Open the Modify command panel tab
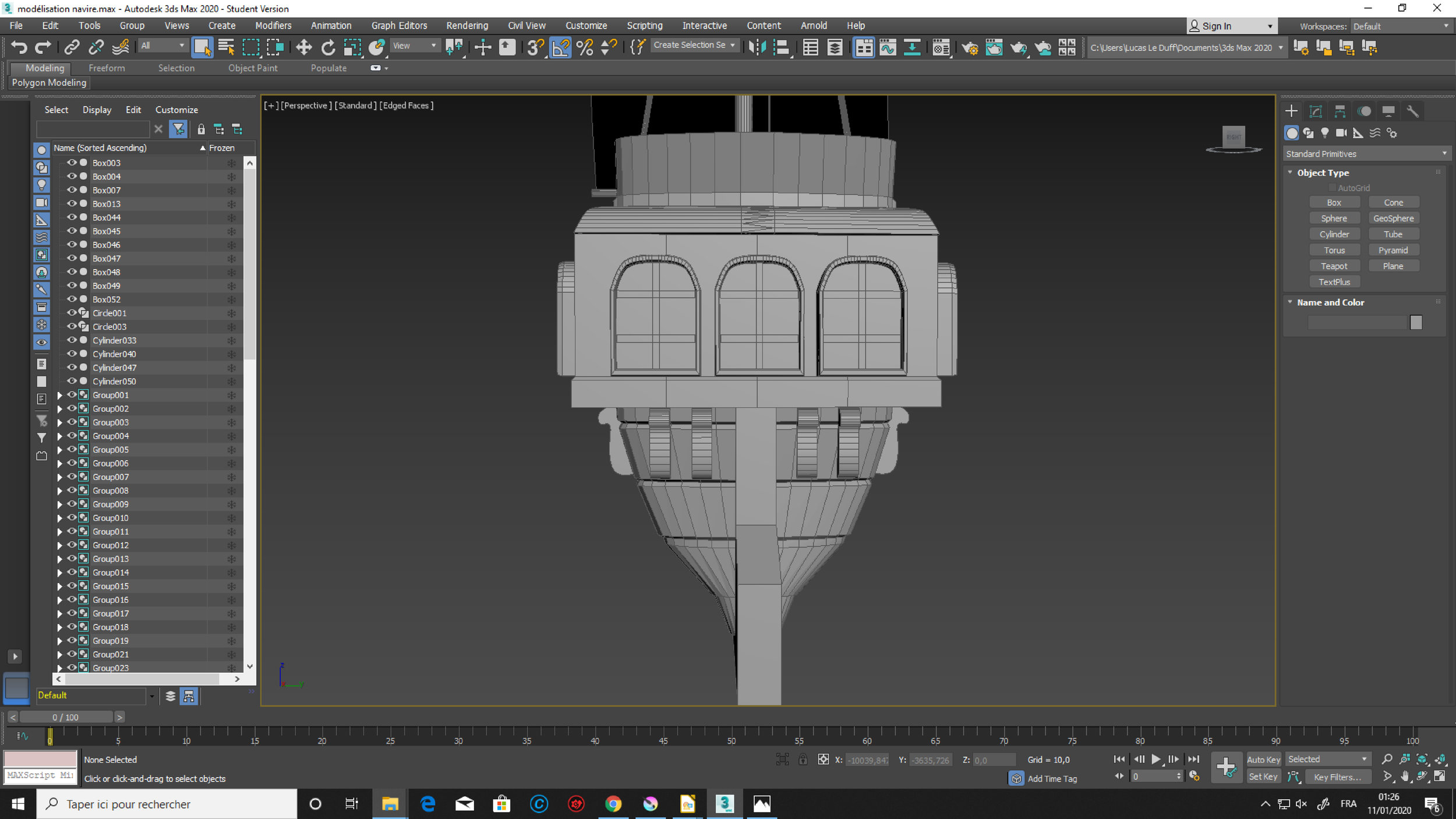 tap(1315, 111)
